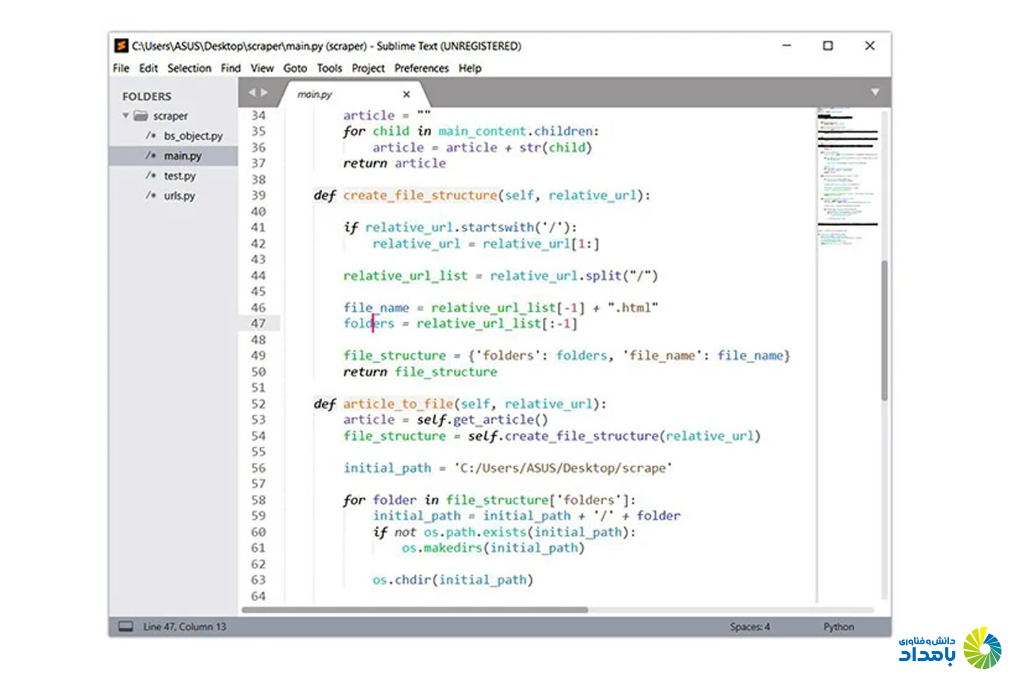Place cursor on create_file_structure function name
Viewport: 1024px width, 683px height.
point(420,195)
